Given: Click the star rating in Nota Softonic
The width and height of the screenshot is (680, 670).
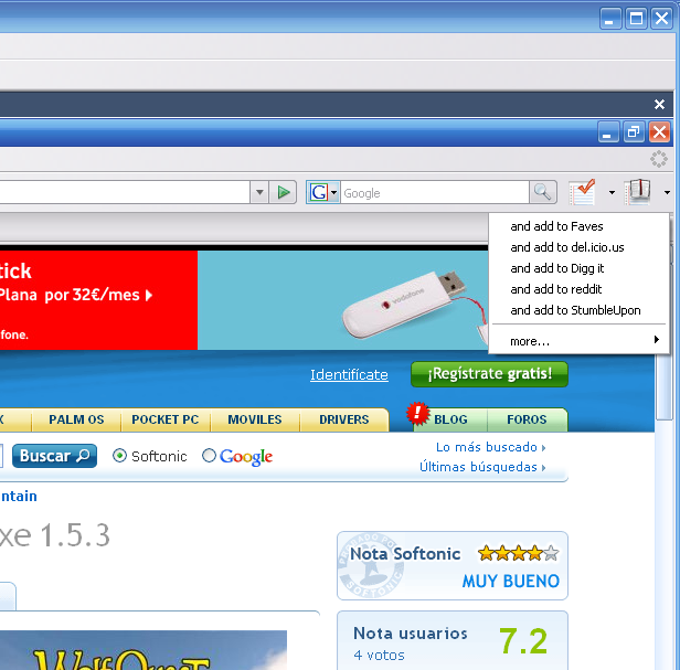Looking at the screenshot, I should coord(518,553).
